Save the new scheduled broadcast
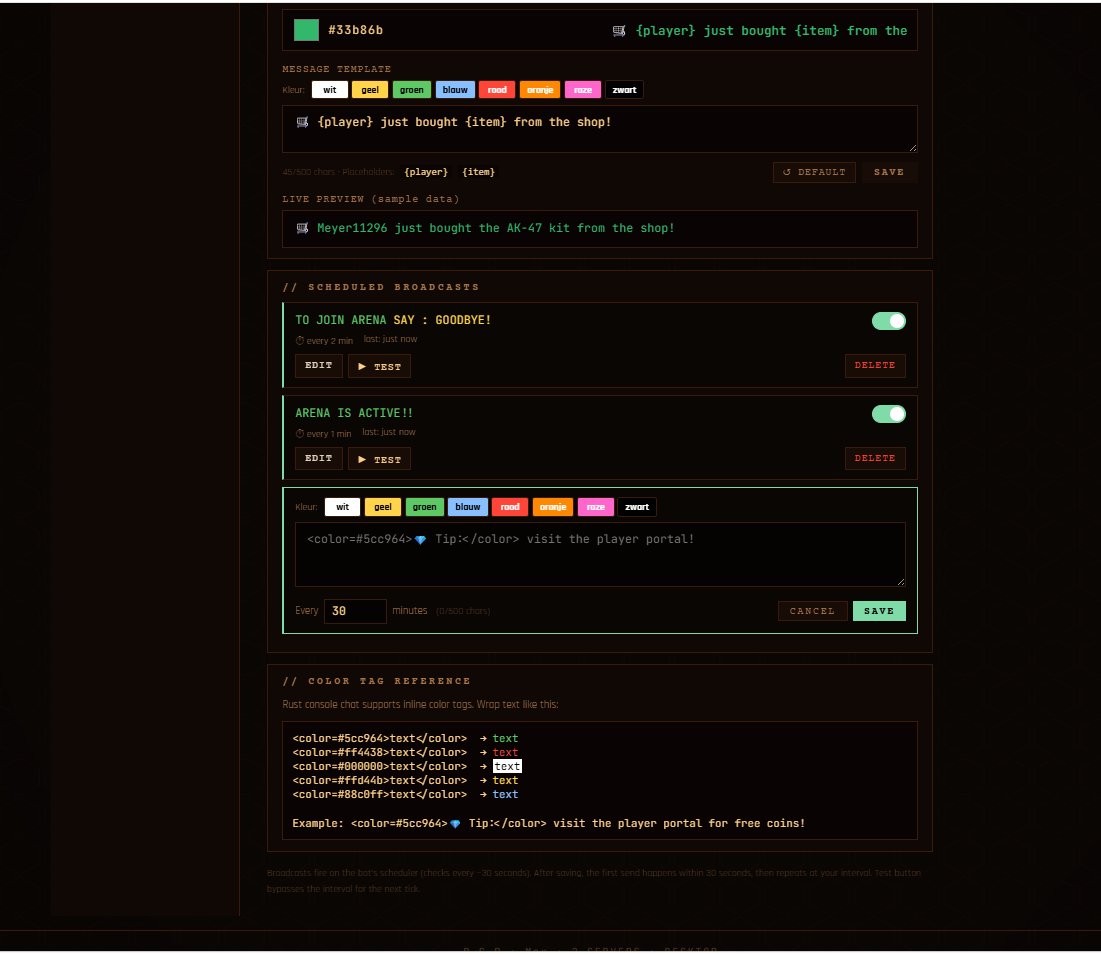This screenshot has width=1101, height=955. coord(879,611)
